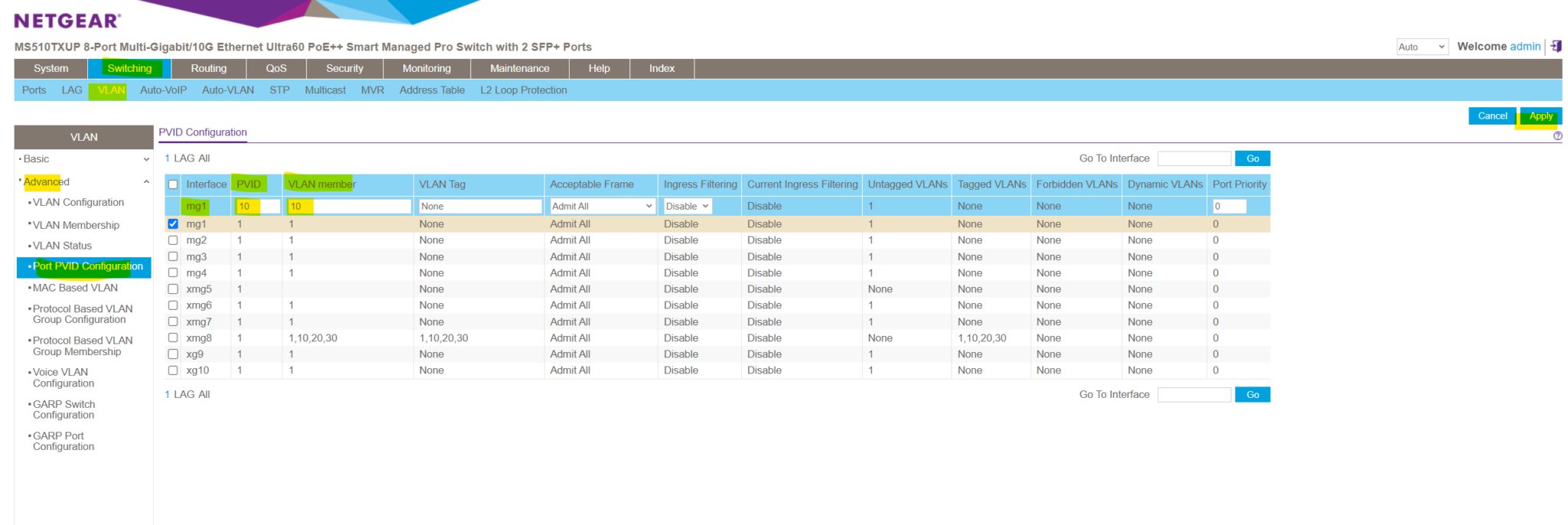Viewport: 1568px width, 525px height.
Task: Open Protocol Based VLAN Group Membership
Action: click(82, 346)
